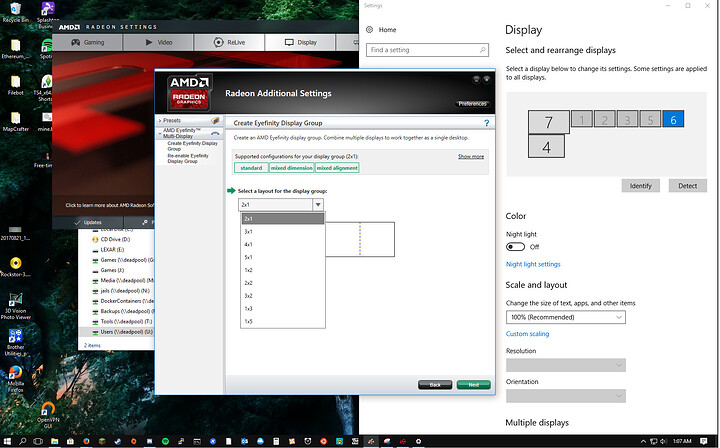Select the 1x3 layout option
The height and width of the screenshot is (448, 720).
(283, 308)
